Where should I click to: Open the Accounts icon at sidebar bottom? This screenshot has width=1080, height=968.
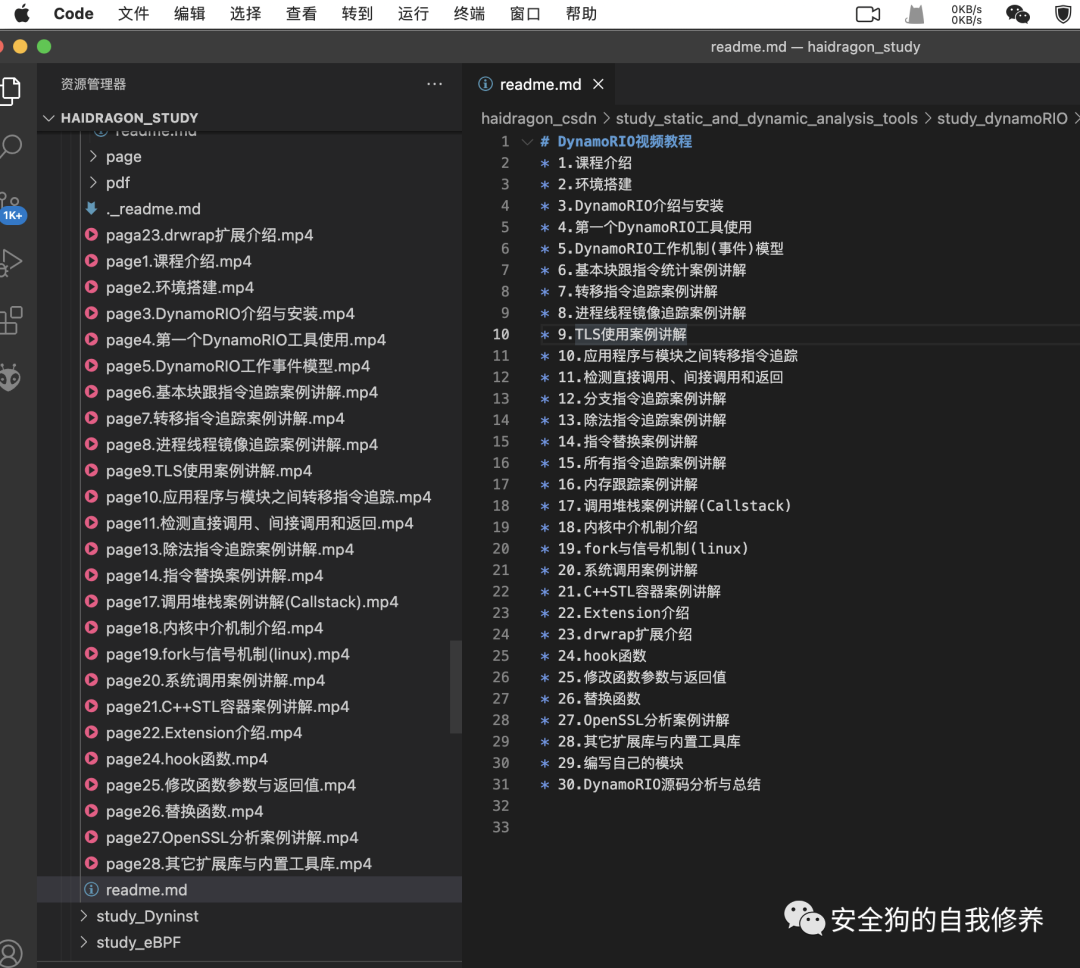(10, 954)
